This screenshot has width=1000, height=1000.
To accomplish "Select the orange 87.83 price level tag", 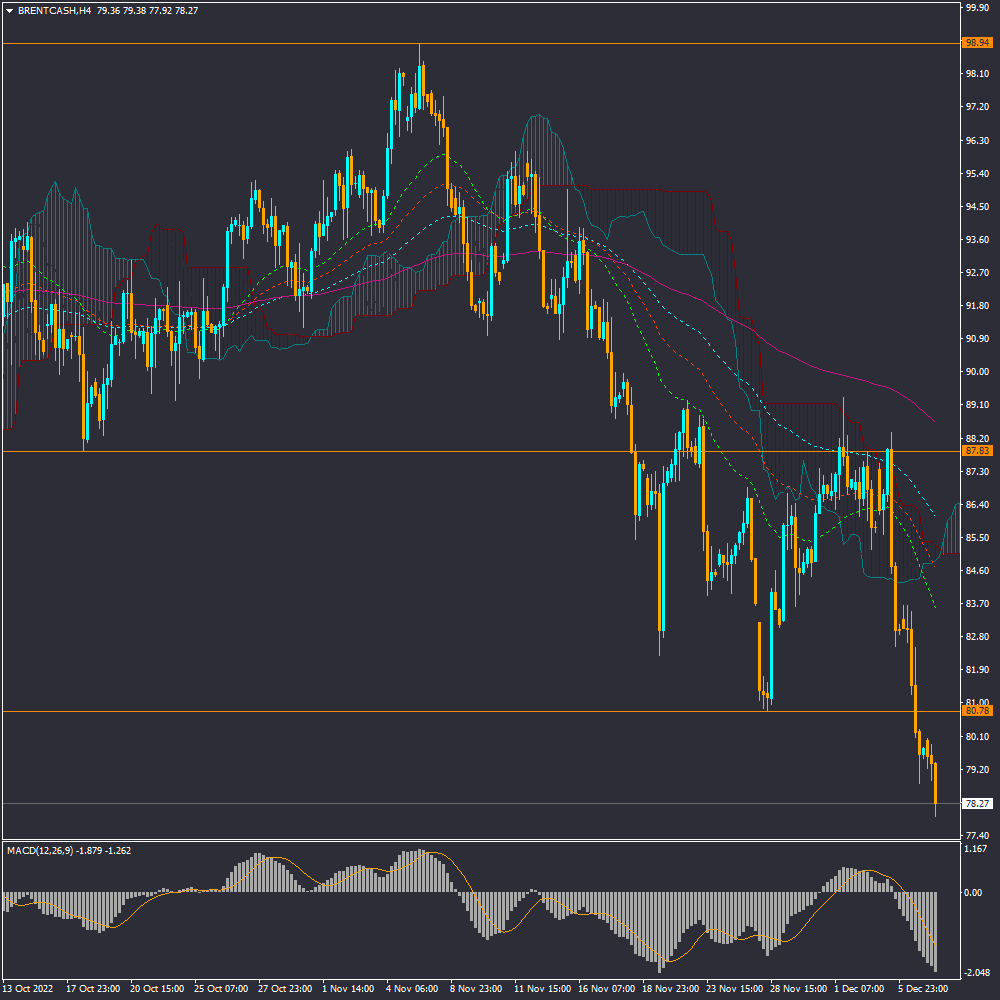I will [x=976, y=451].
